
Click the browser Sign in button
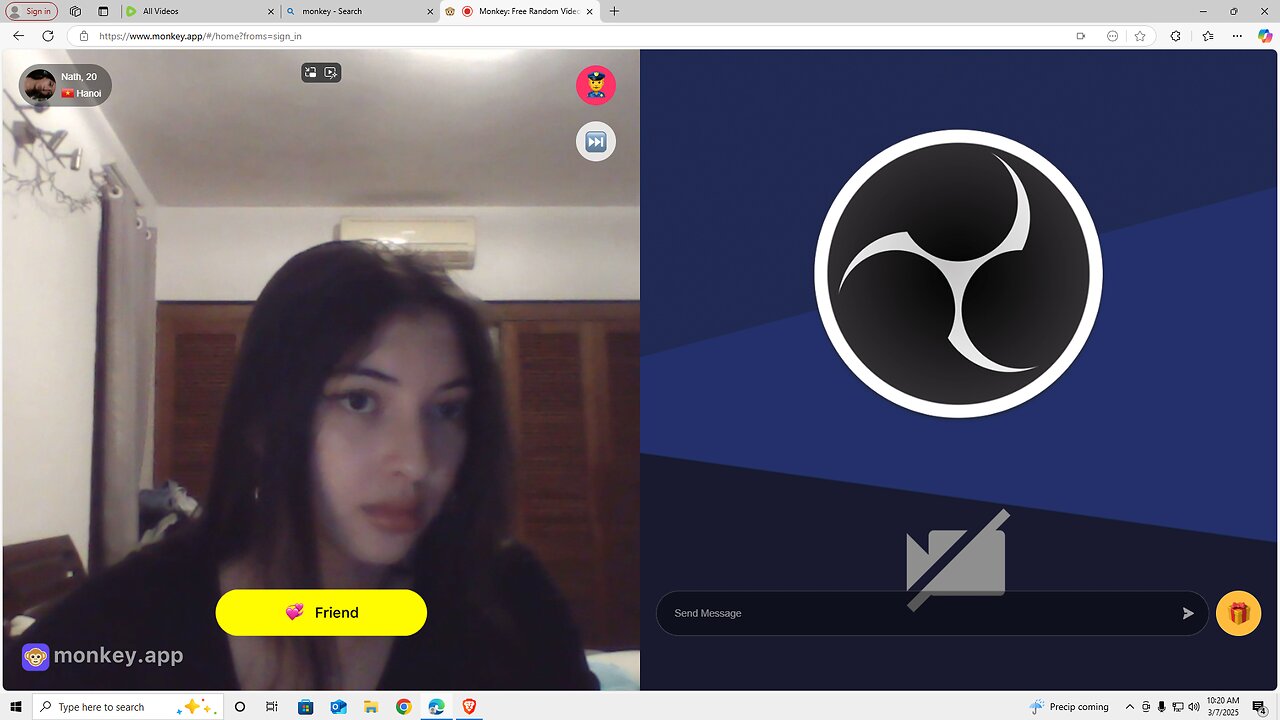point(30,11)
